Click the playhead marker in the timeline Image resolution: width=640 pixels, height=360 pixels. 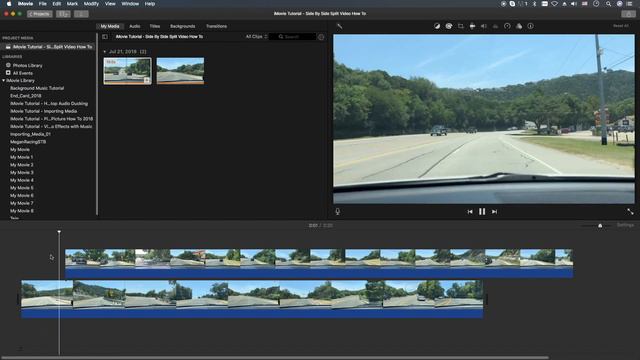click(59, 232)
